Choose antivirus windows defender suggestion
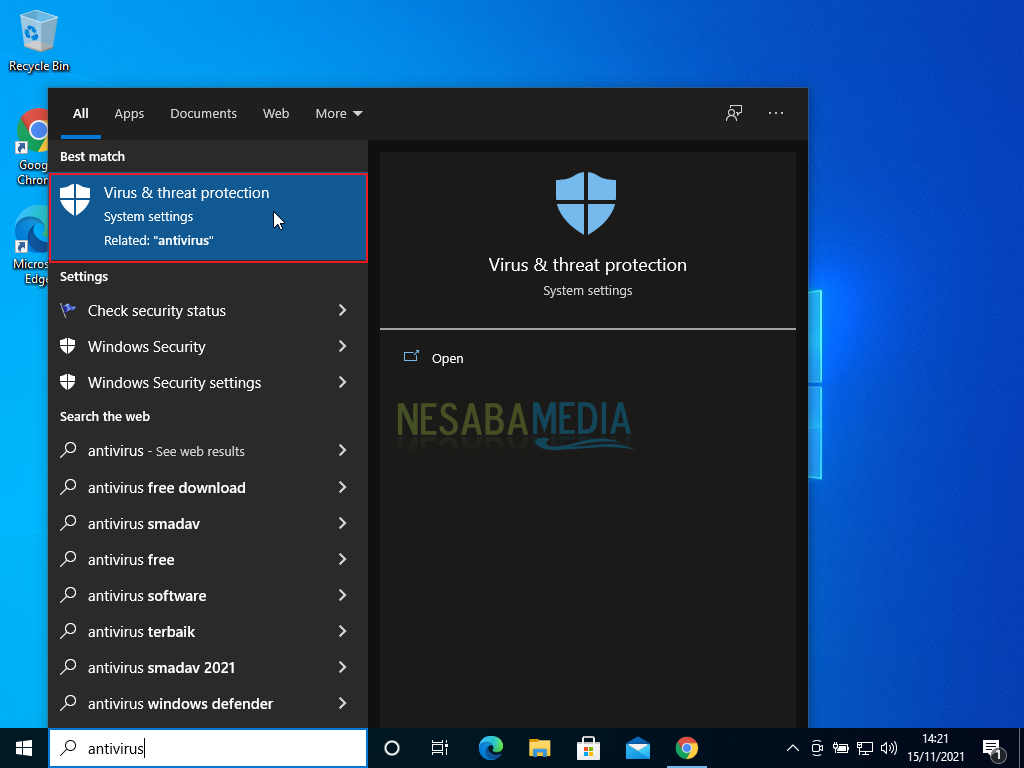The height and width of the screenshot is (768, 1024). pyautogui.click(x=208, y=703)
